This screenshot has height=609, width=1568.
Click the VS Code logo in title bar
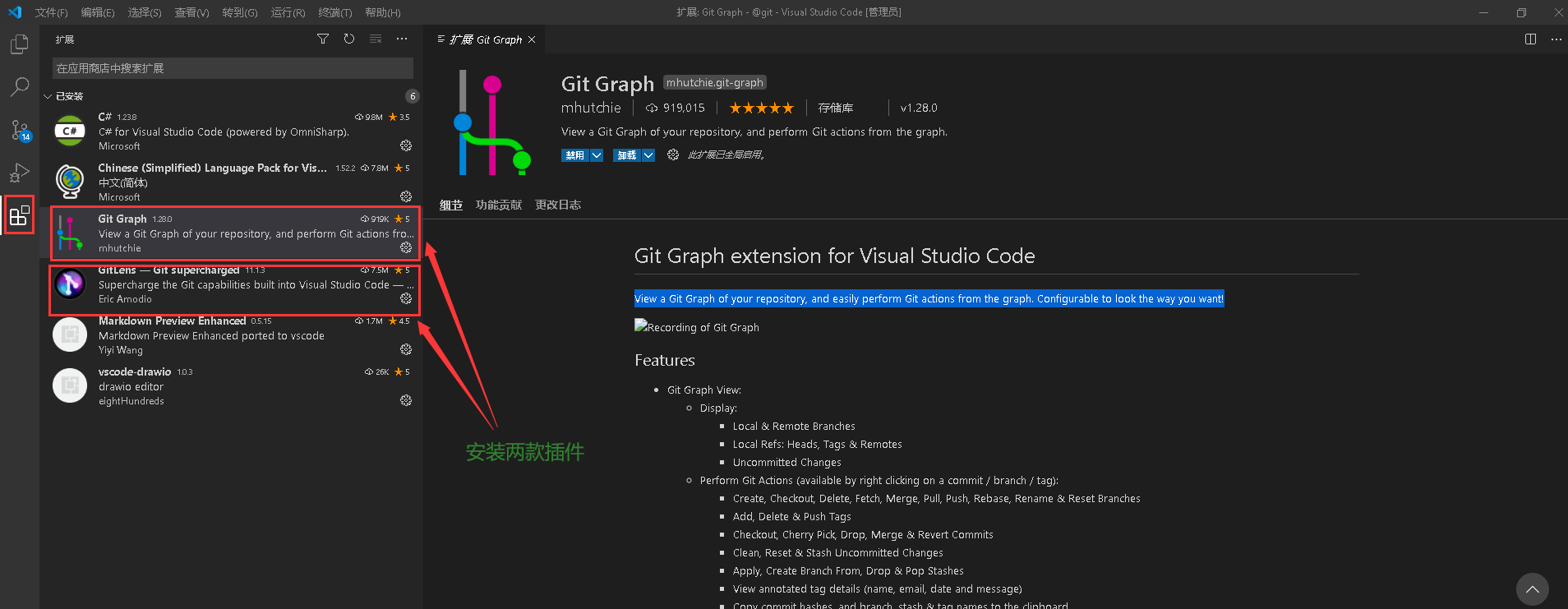(15, 12)
